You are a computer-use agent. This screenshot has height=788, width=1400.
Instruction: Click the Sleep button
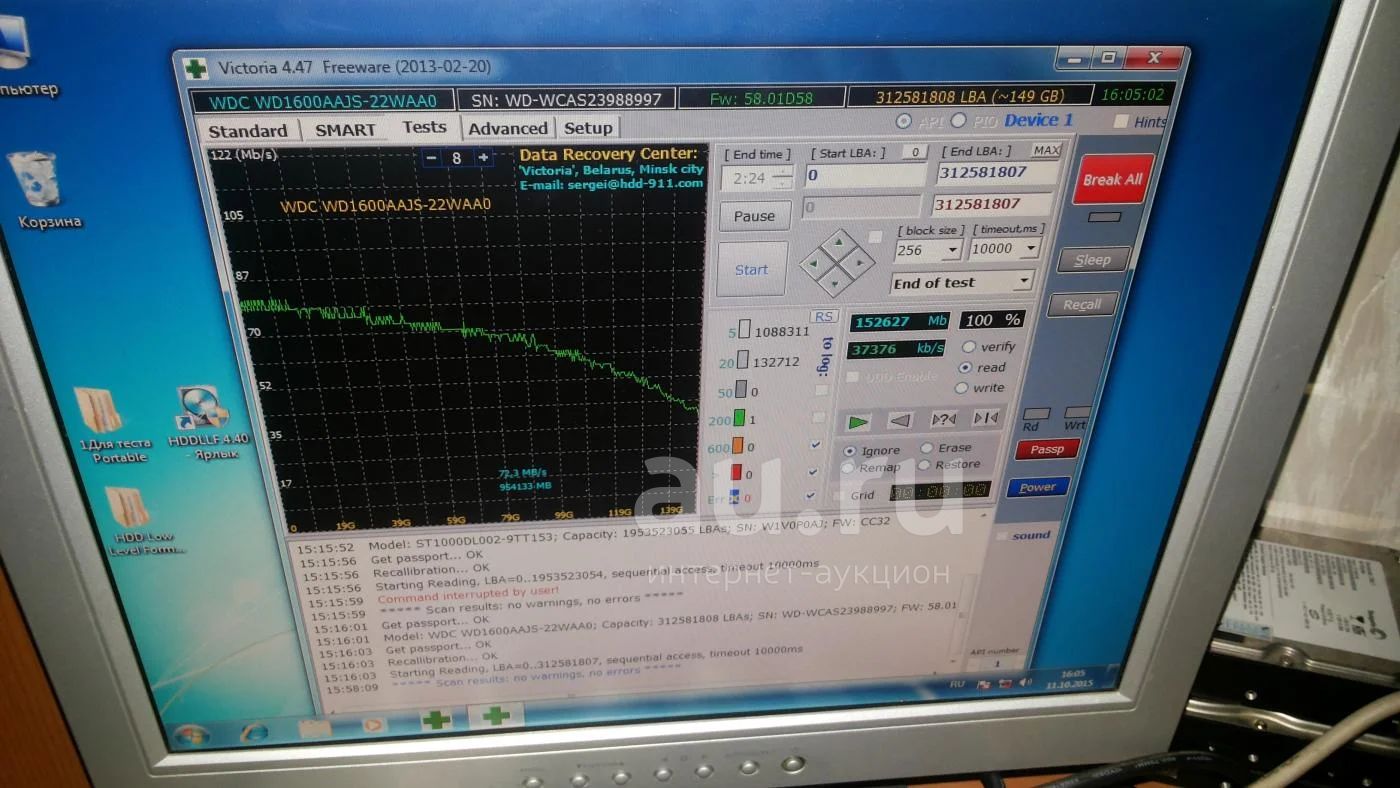pyautogui.click(x=1092, y=260)
